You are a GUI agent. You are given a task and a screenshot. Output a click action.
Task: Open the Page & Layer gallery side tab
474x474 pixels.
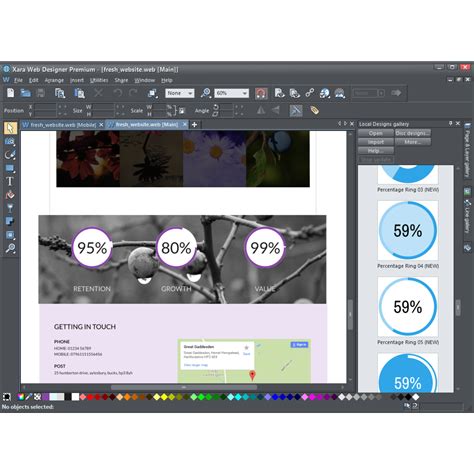tap(467, 149)
